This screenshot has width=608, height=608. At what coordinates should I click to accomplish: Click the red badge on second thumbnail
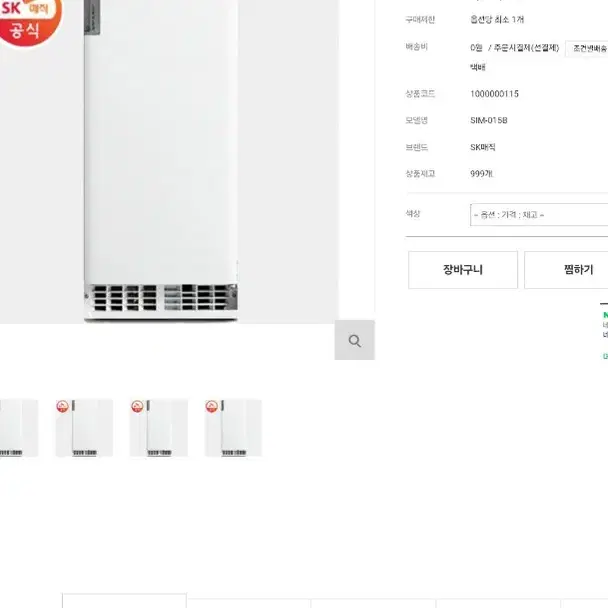point(62,406)
